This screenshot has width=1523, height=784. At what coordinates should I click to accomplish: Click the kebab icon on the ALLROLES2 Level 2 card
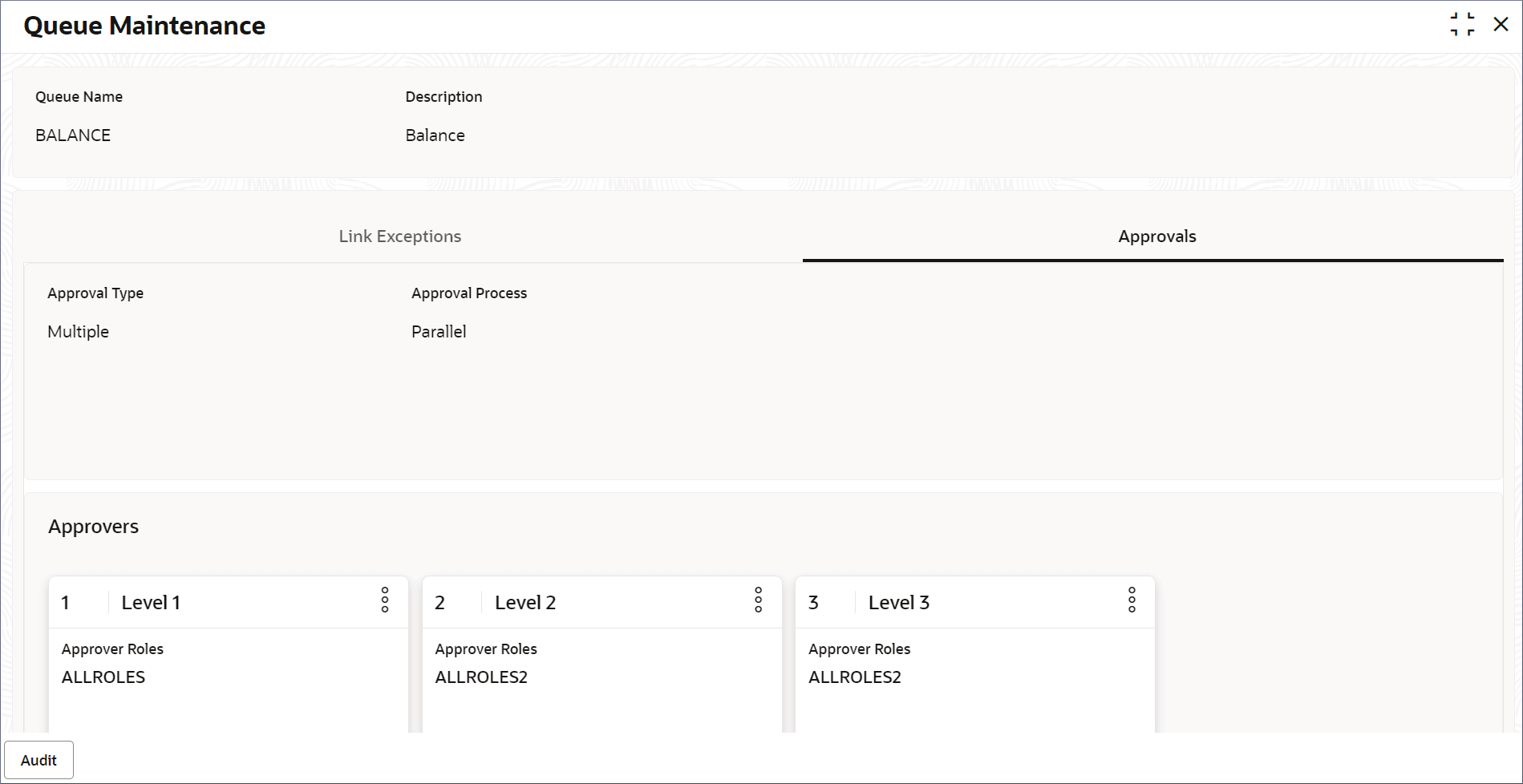pyautogui.click(x=758, y=600)
